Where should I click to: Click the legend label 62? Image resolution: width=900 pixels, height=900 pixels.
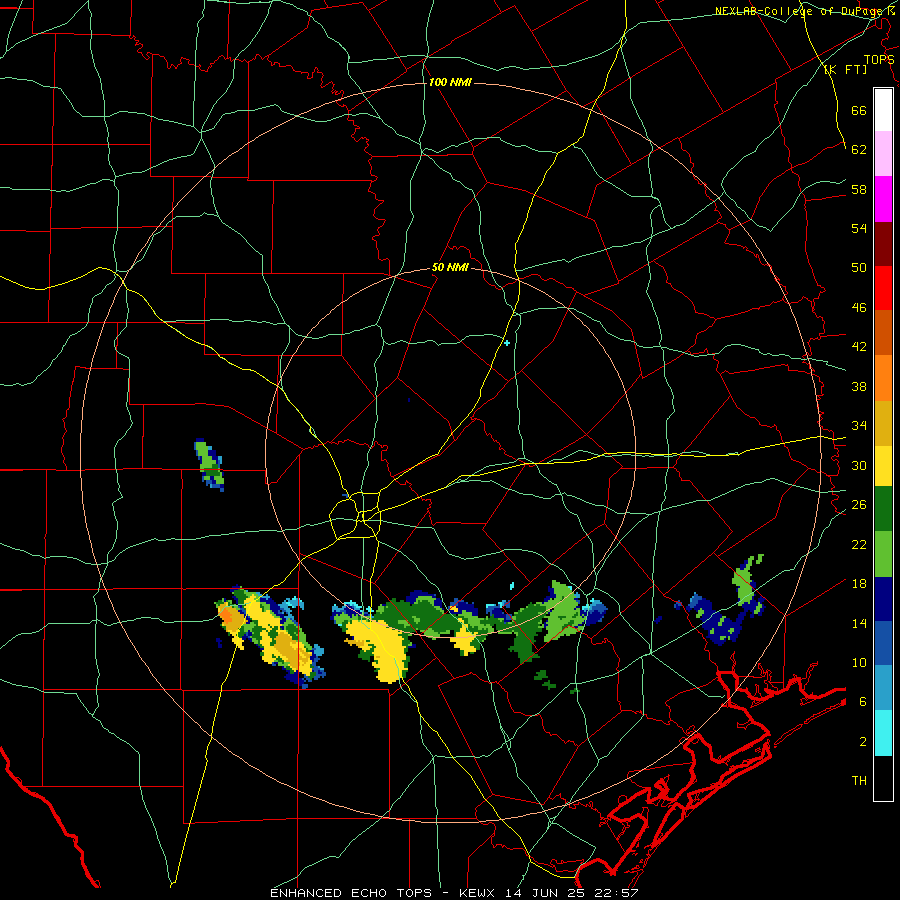pyautogui.click(x=859, y=150)
